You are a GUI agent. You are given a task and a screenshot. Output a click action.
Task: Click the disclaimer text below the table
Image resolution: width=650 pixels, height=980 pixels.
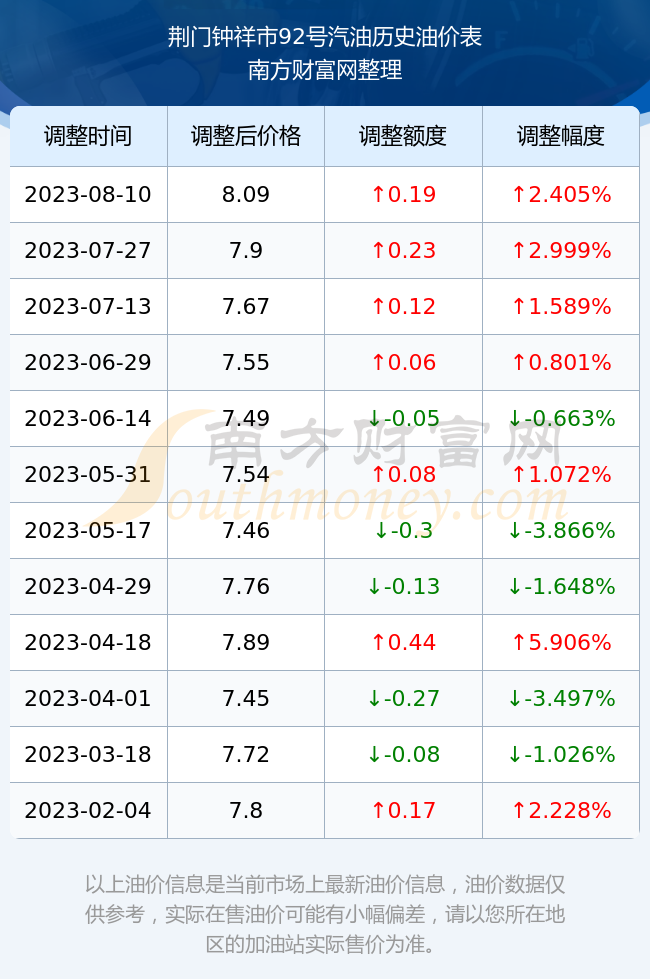pyautogui.click(x=325, y=914)
